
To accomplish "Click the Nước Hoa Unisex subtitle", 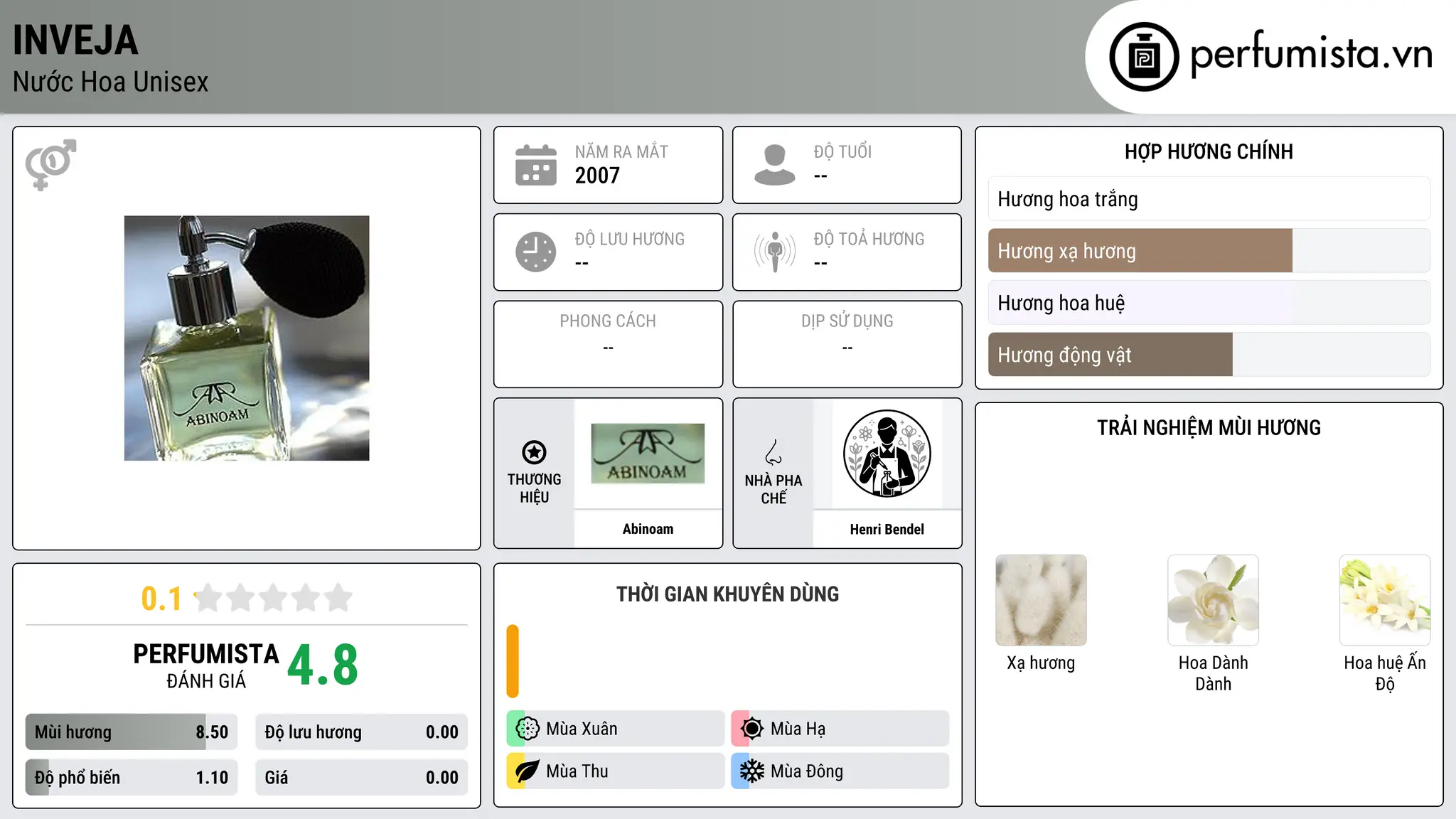I will tap(111, 82).
